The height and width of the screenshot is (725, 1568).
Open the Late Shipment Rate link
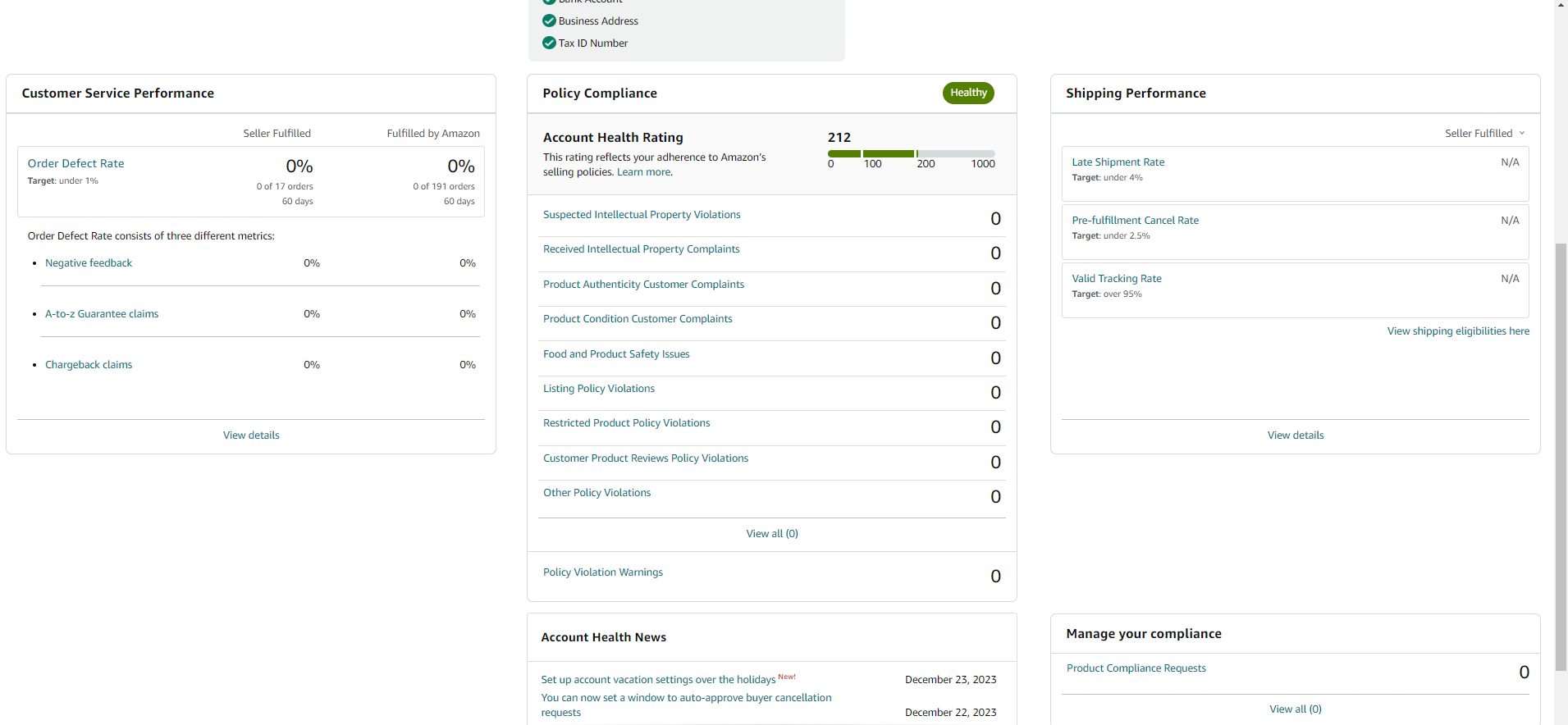(x=1118, y=162)
